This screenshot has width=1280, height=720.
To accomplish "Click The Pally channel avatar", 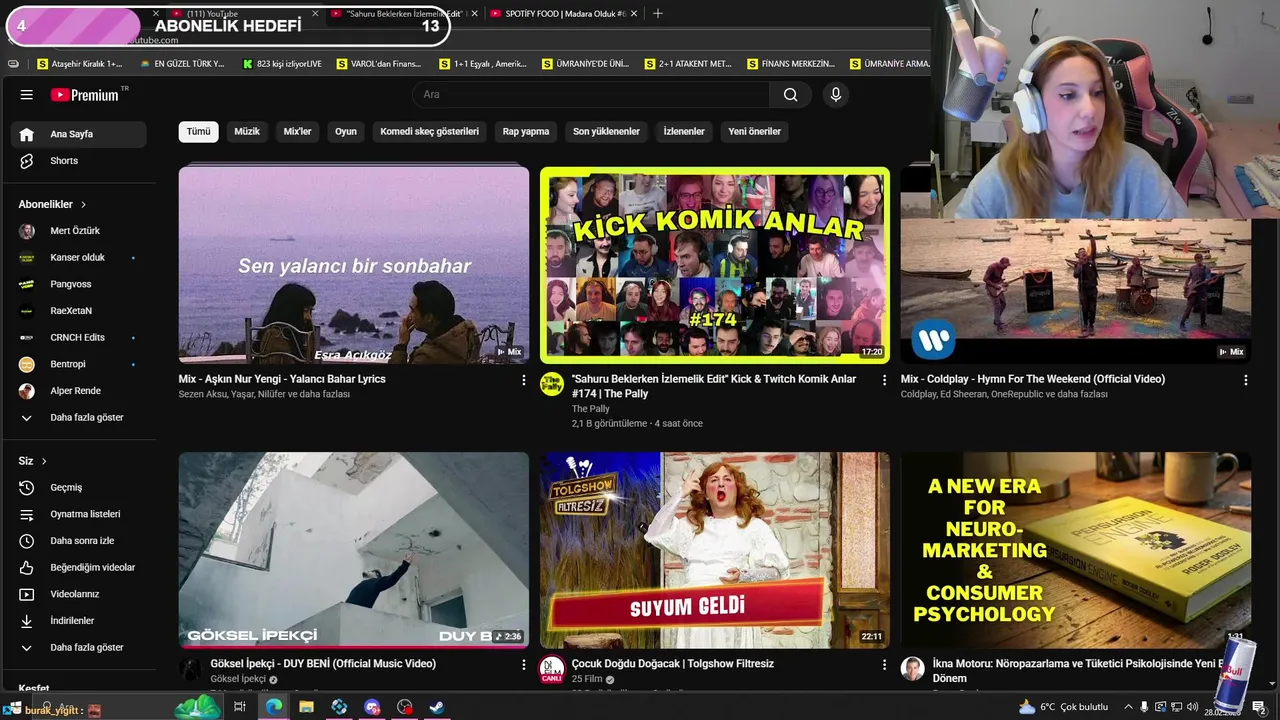I will (552, 384).
